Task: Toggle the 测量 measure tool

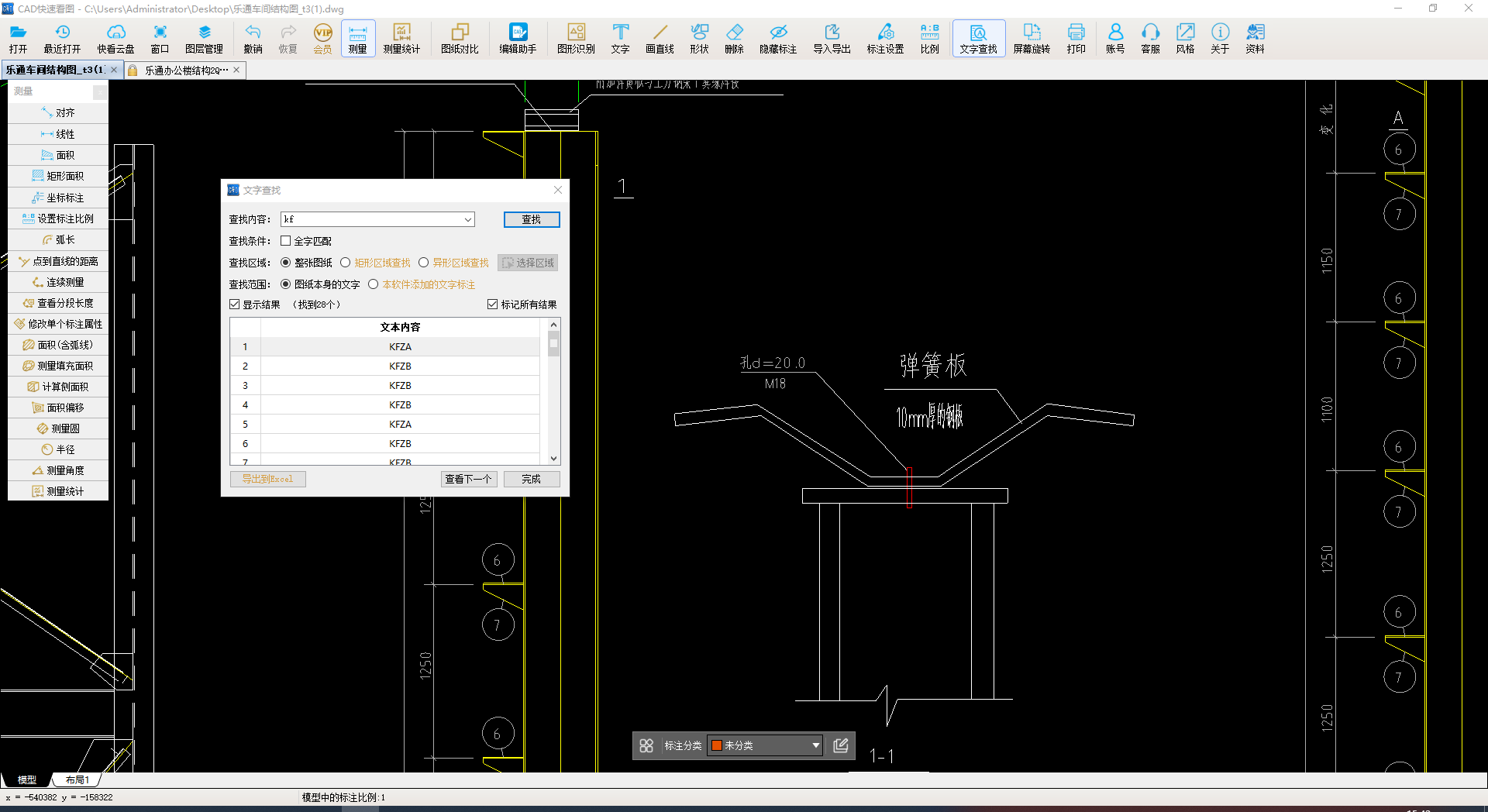Action: click(357, 38)
